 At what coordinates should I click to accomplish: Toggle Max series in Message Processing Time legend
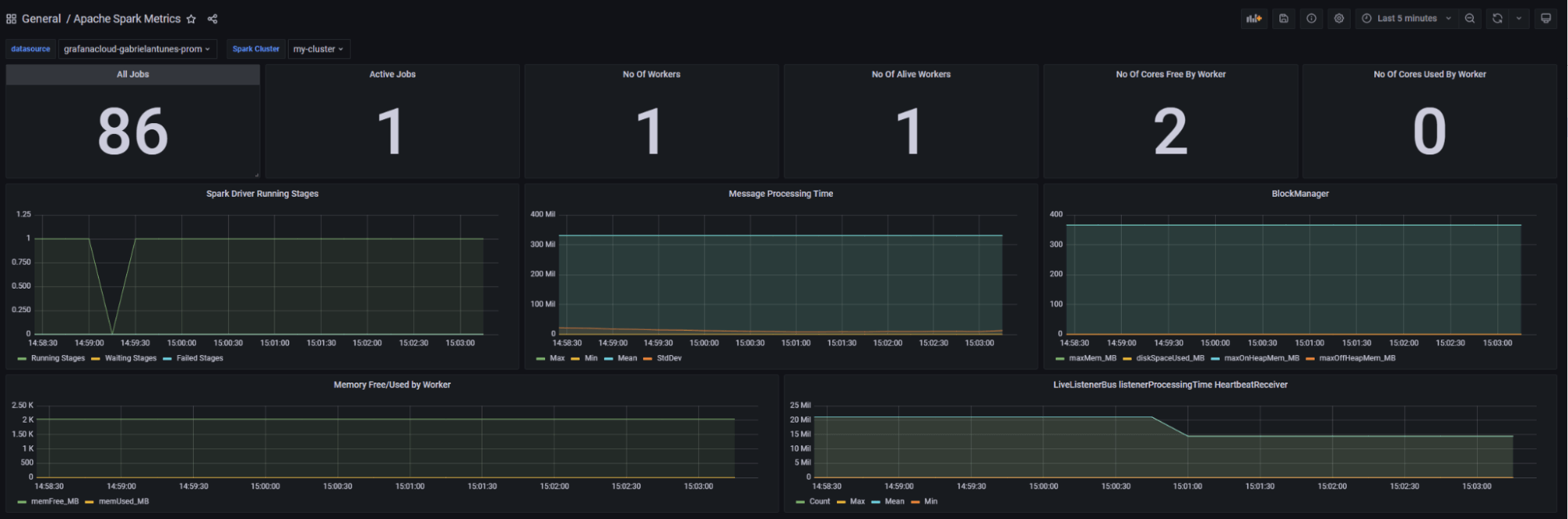click(x=557, y=358)
